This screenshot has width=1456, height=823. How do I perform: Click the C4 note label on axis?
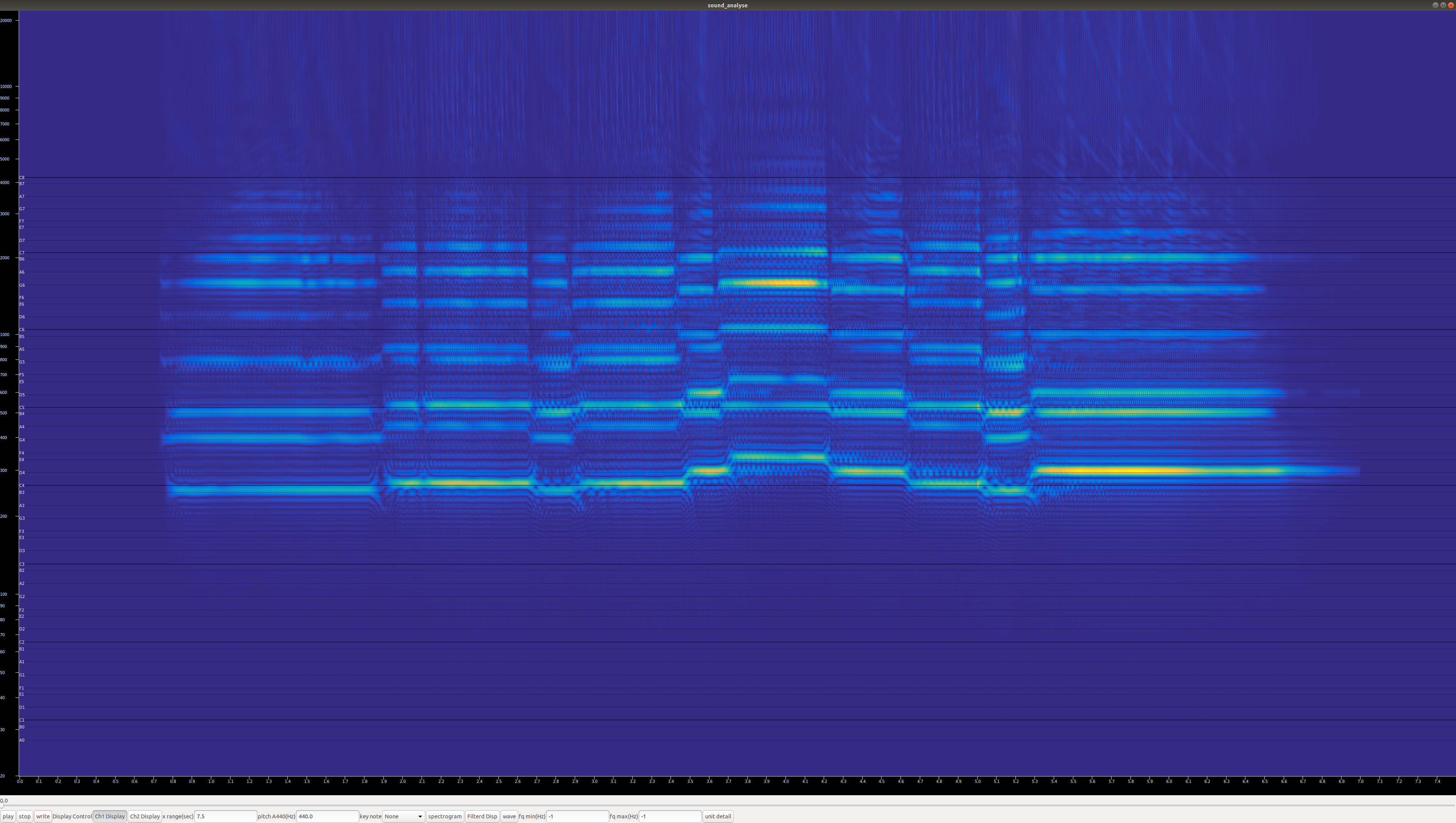click(x=22, y=485)
